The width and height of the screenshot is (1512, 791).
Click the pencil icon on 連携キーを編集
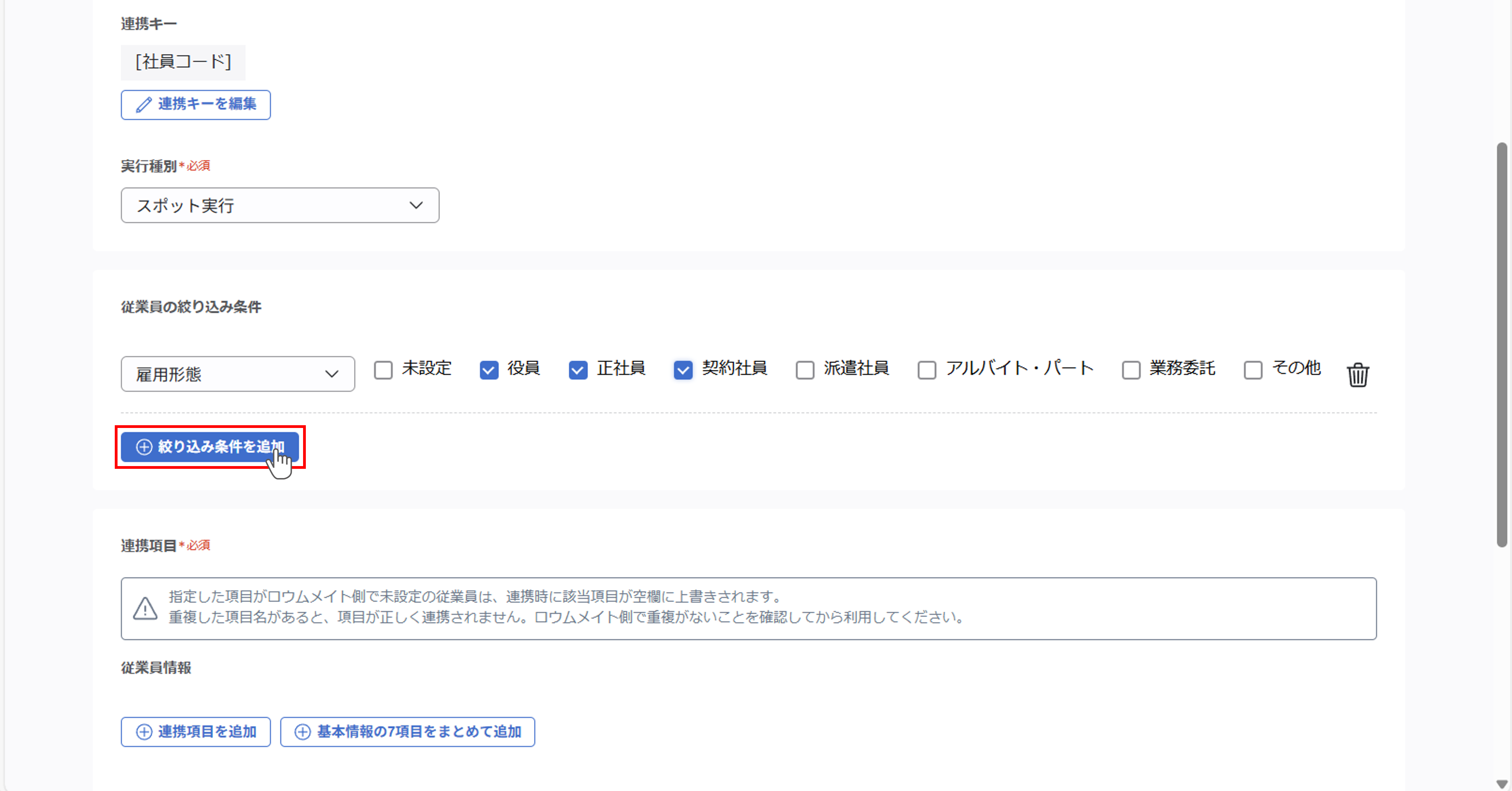click(x=144, y=104)
